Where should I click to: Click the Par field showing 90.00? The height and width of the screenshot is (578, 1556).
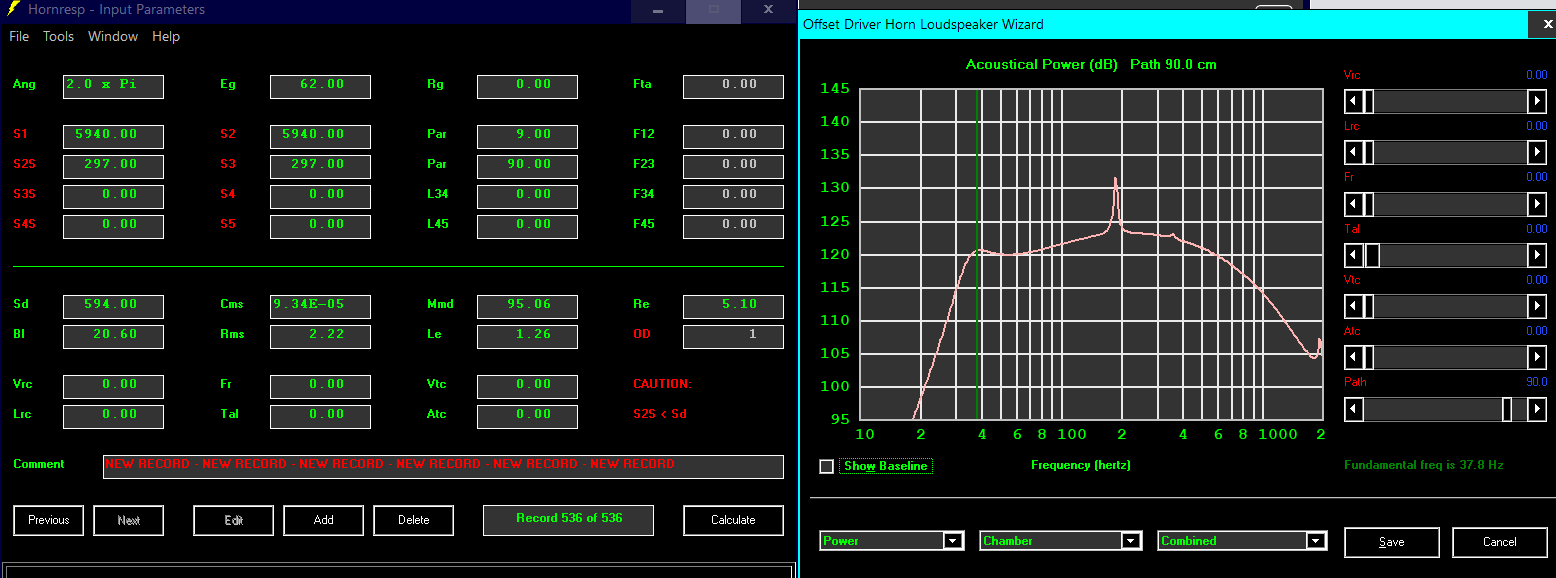click(527, 166)
